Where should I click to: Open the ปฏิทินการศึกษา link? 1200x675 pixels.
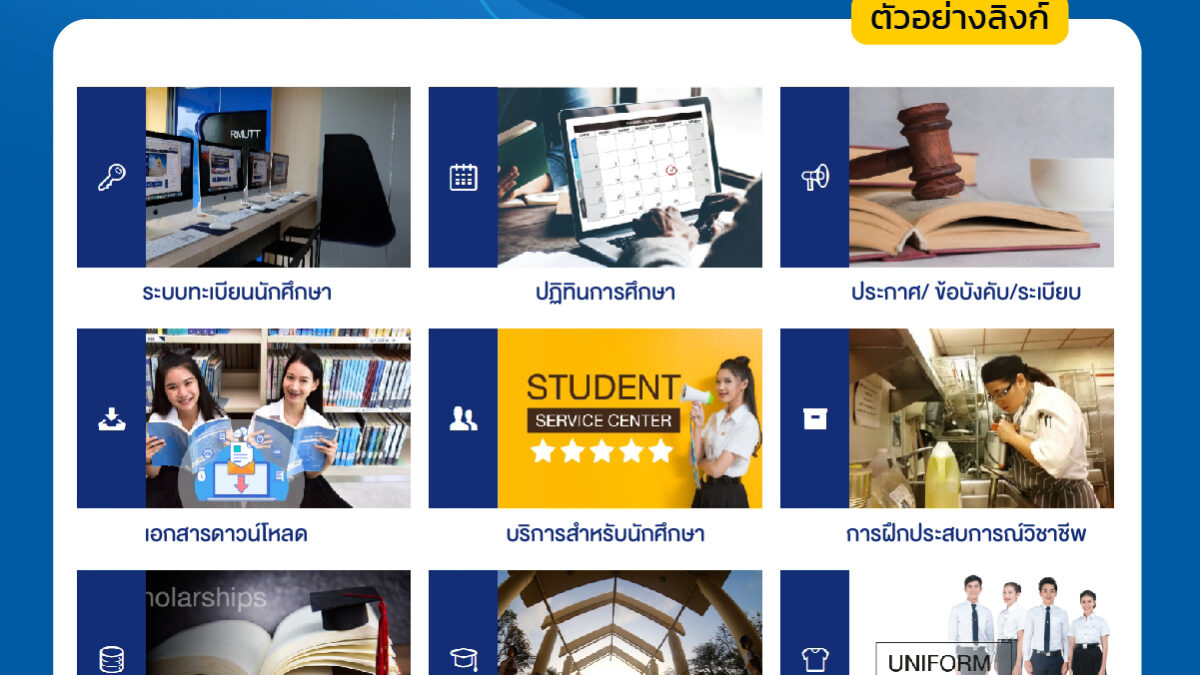pyautogui.click(x=605, y=293)
